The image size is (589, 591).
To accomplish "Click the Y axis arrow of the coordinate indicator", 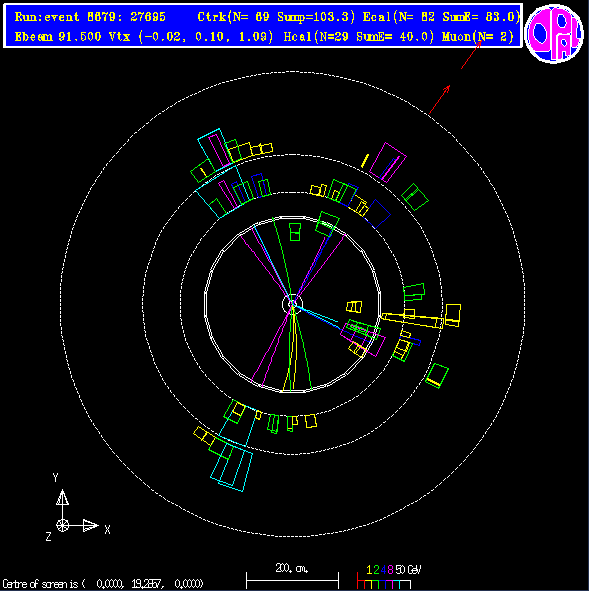I will pos(62,498).
